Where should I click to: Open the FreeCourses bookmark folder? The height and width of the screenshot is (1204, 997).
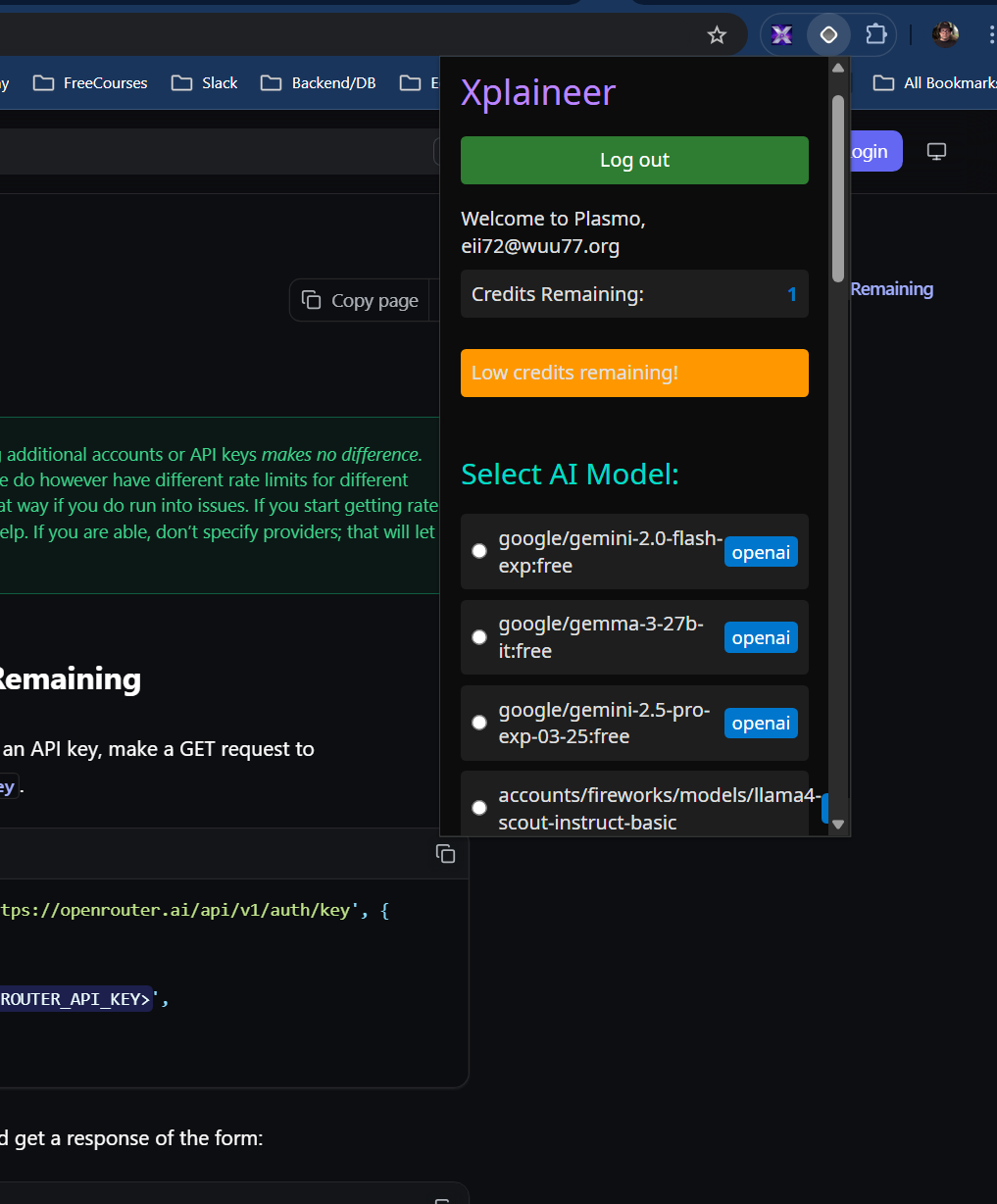pos(90,83)
